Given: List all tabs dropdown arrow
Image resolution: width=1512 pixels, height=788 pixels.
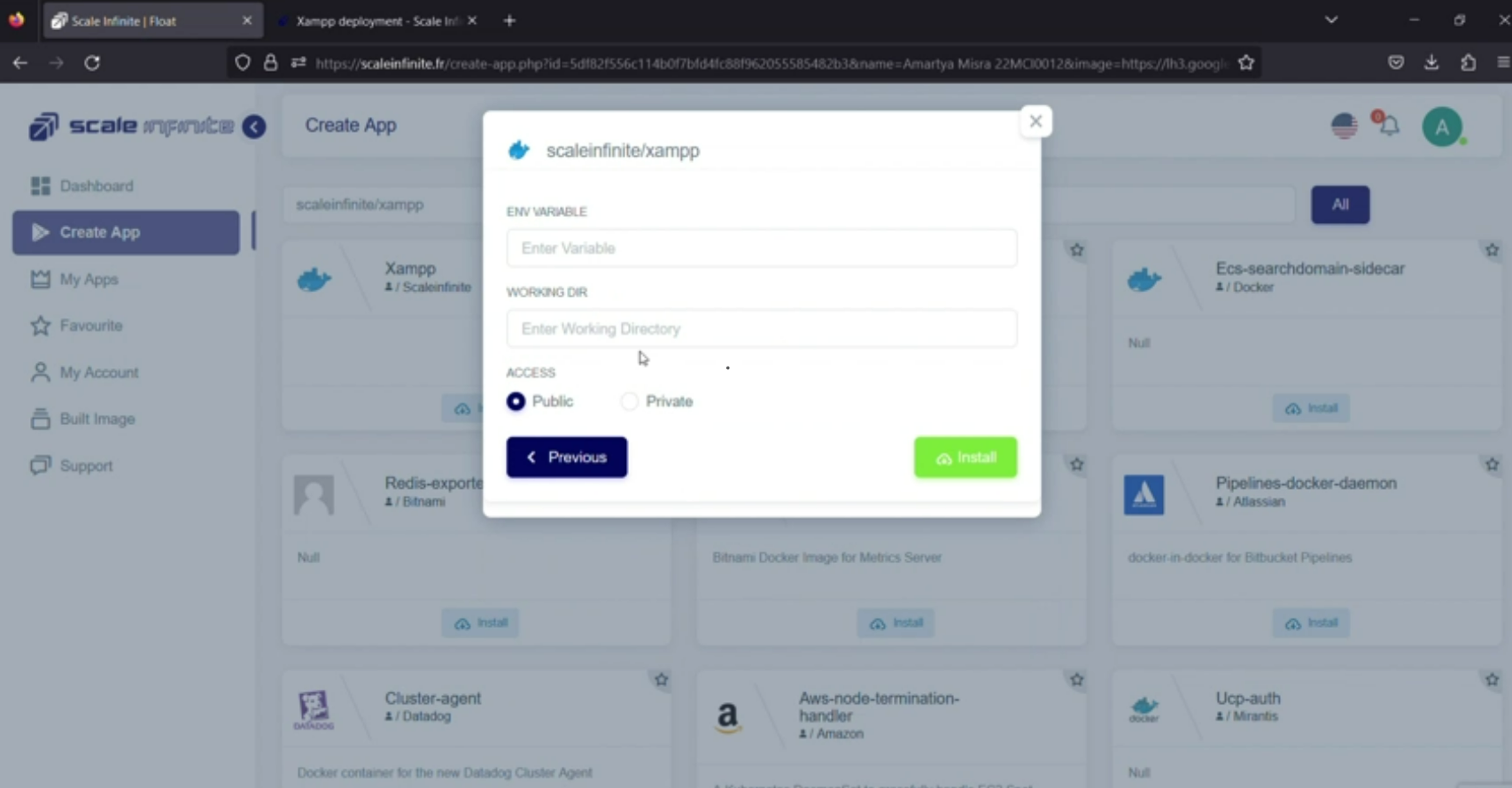Looking at the screenshot, I should coord(1330,19).
